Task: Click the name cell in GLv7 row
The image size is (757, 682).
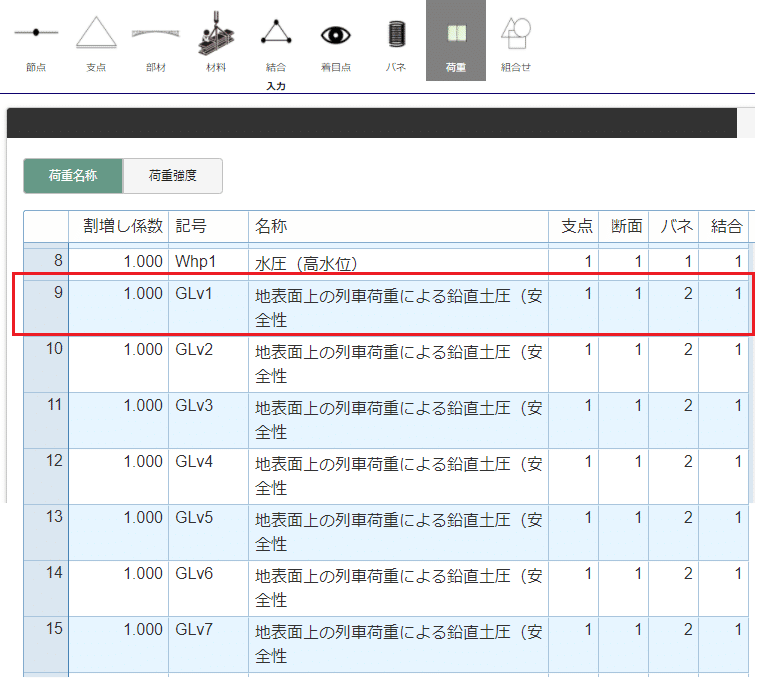Action: [x=398, y=644]
